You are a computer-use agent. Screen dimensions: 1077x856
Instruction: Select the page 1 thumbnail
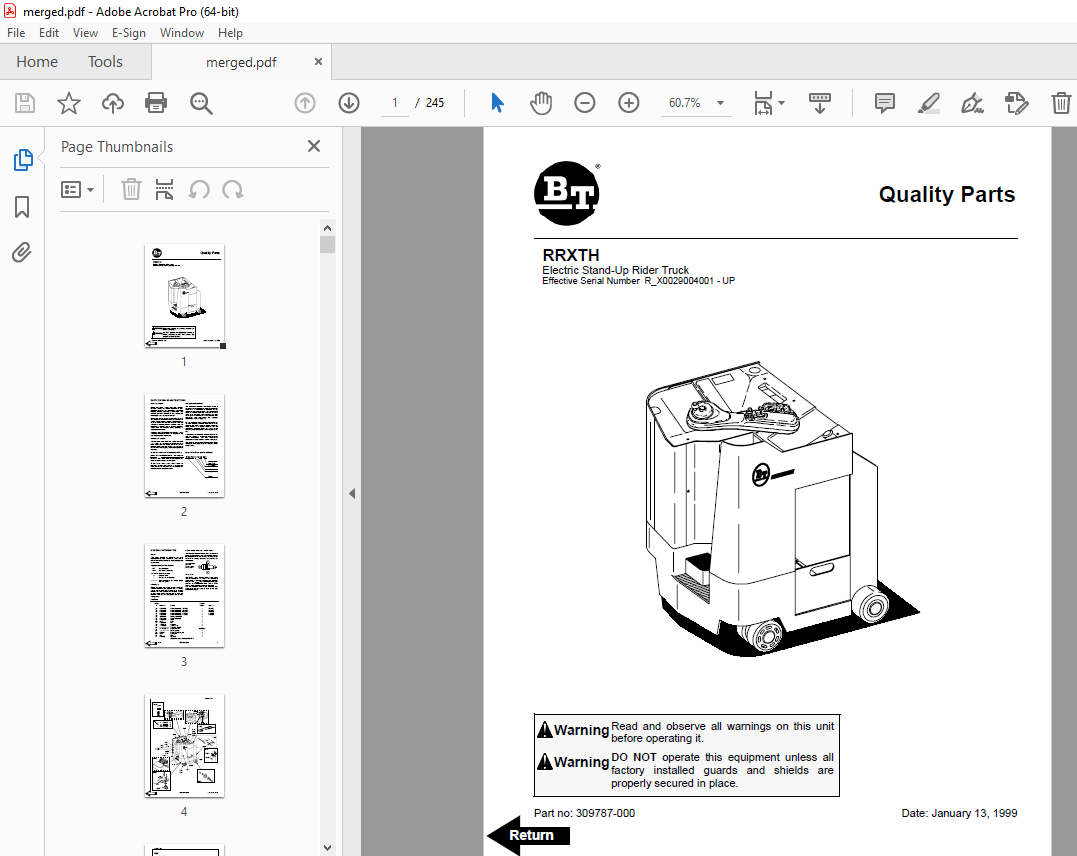184,296
